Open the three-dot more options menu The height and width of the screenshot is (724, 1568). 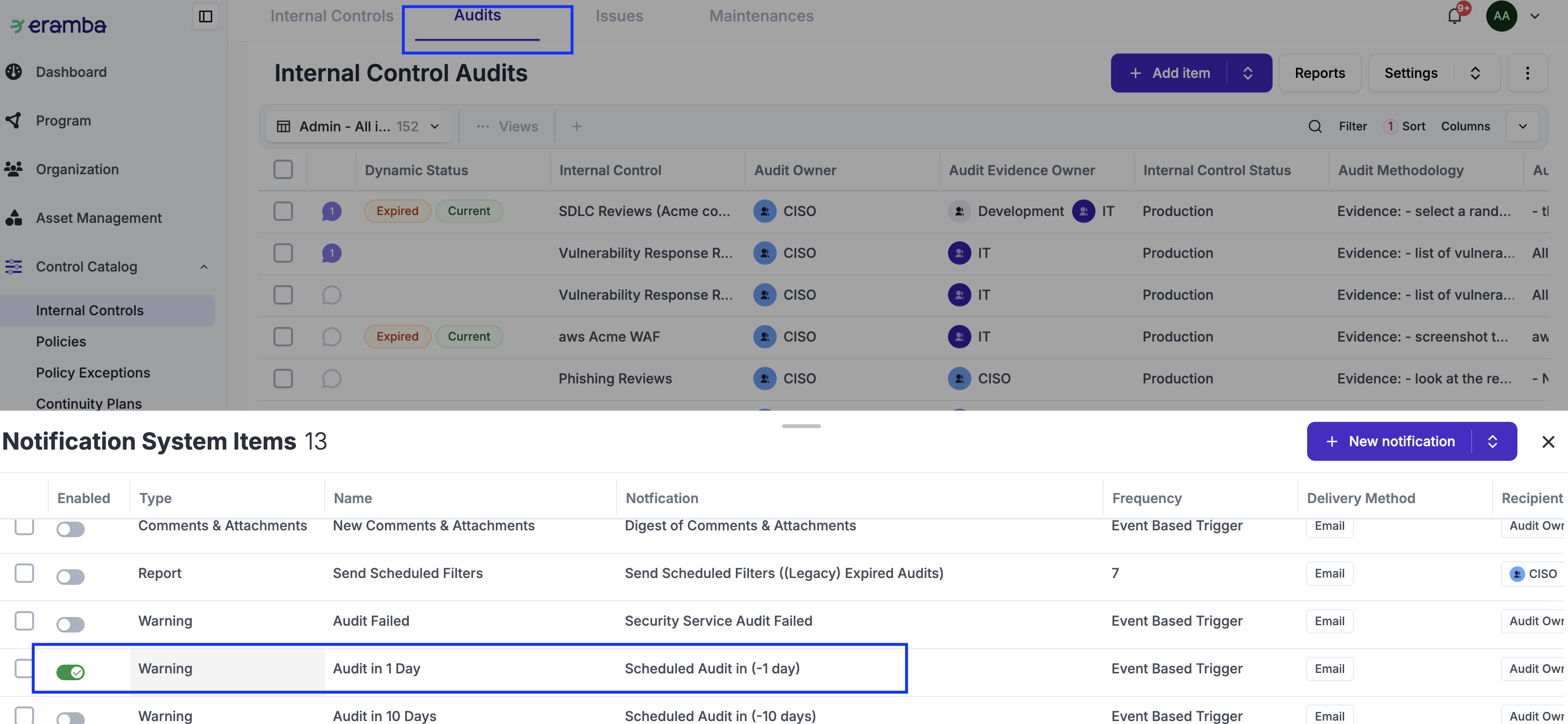tap(1527, 73)
